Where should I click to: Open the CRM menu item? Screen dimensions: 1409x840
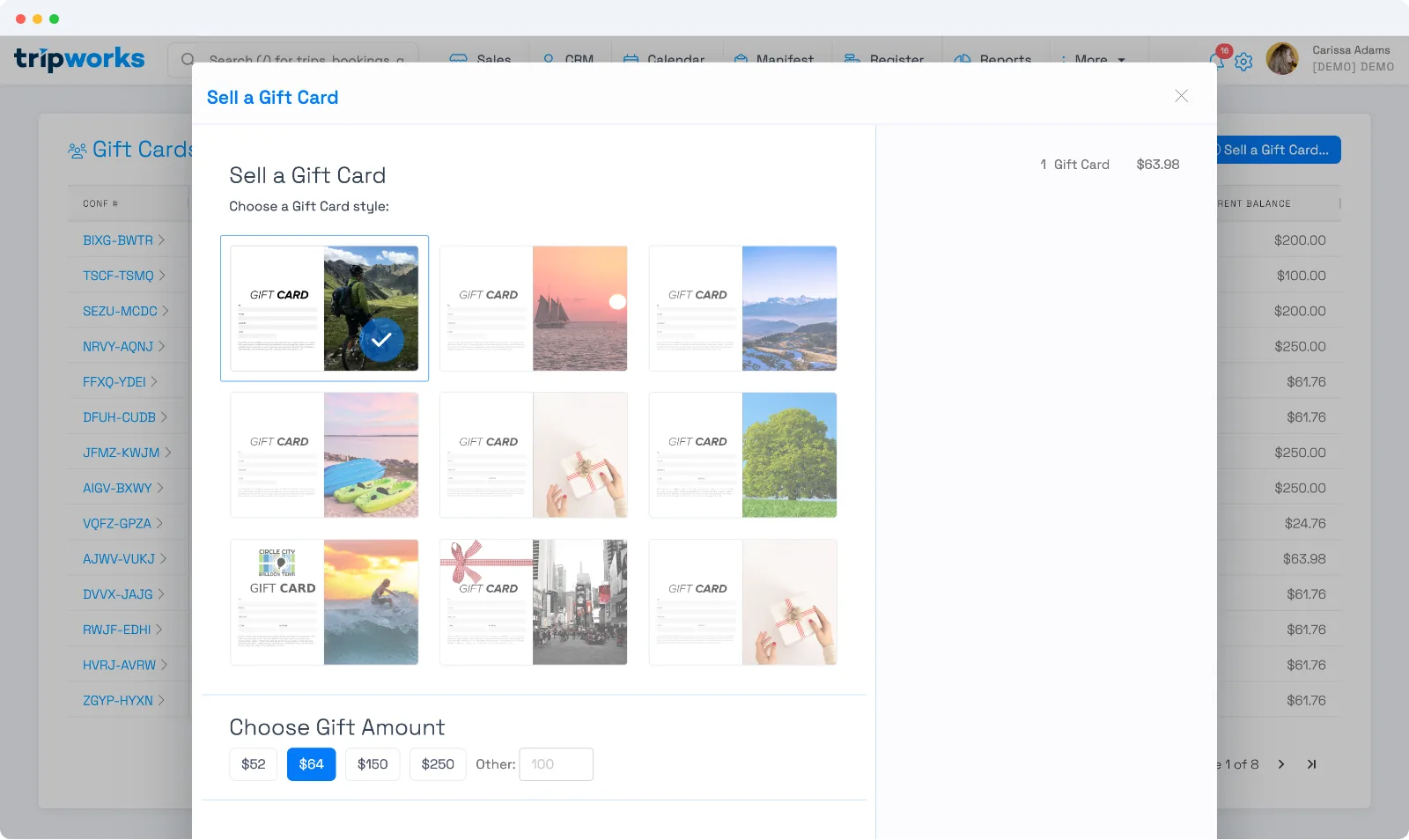pyautogui.click(x=568, y=60)
